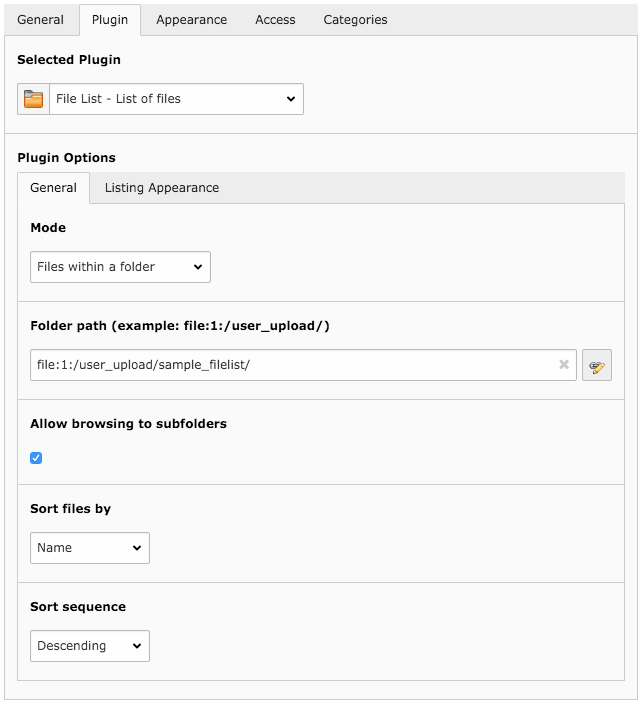Screen dimensions: 642x703
Task: Click the folder icon beside Selected Plugin dropdown
Action: tap(33, 99)
